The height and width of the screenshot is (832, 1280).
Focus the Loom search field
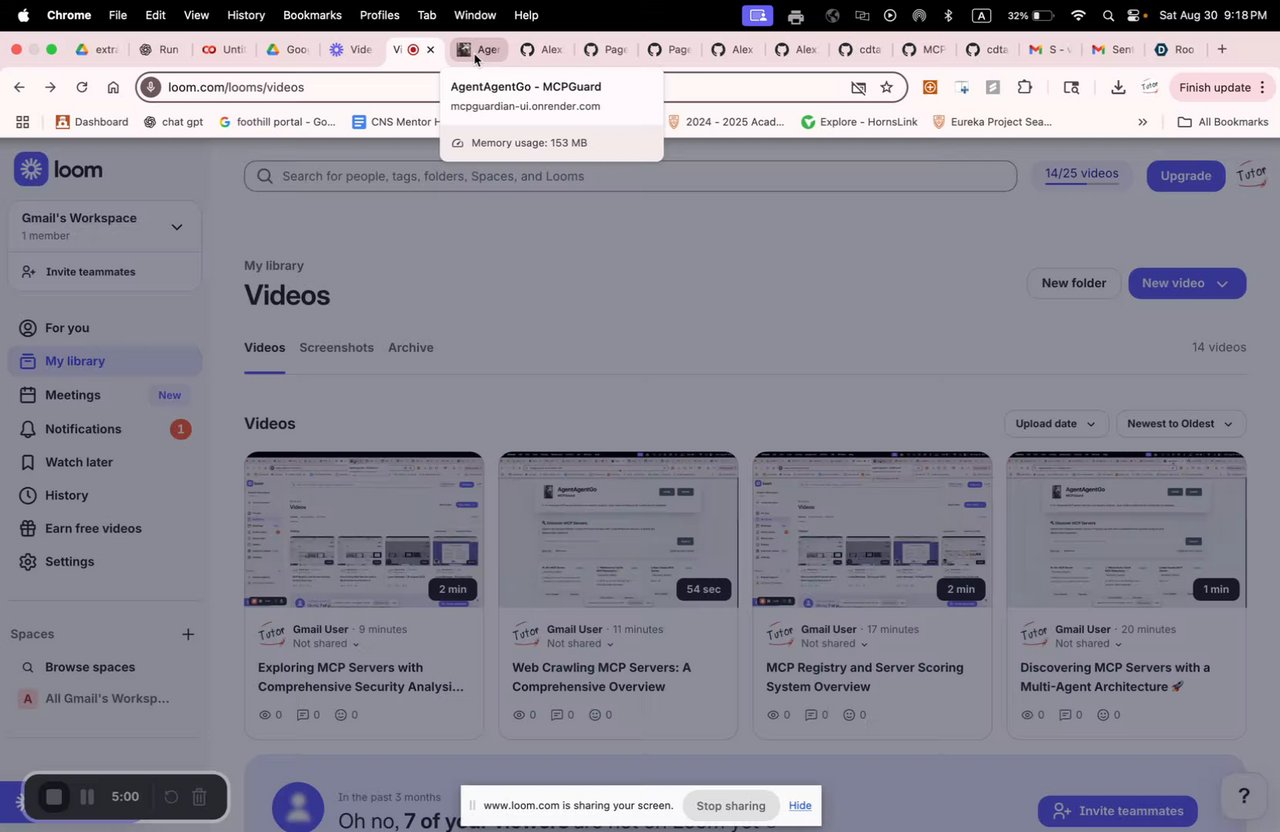pyautogui.click(x=630, y=176)
